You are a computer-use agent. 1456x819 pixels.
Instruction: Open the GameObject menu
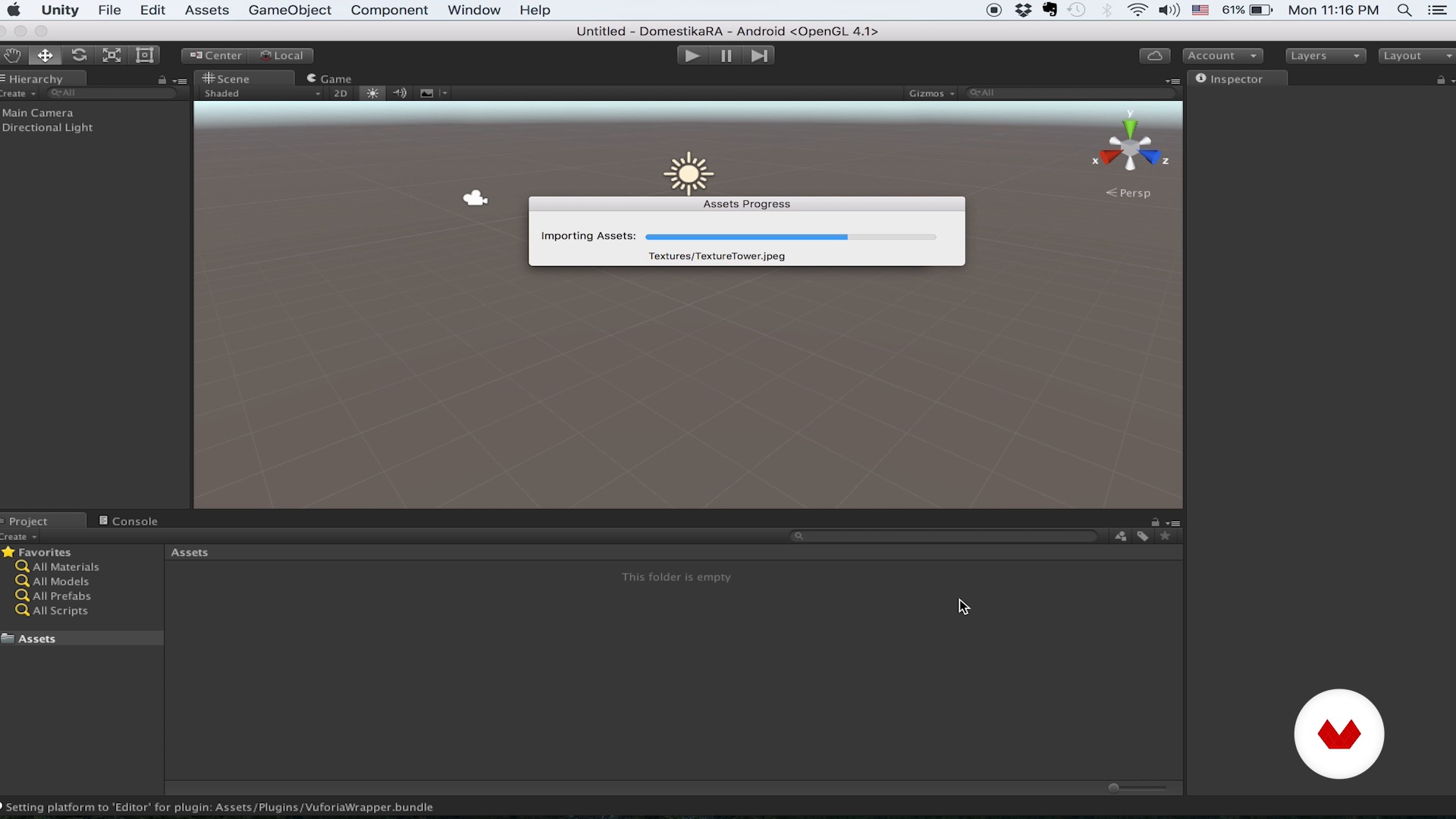[290, 10]
